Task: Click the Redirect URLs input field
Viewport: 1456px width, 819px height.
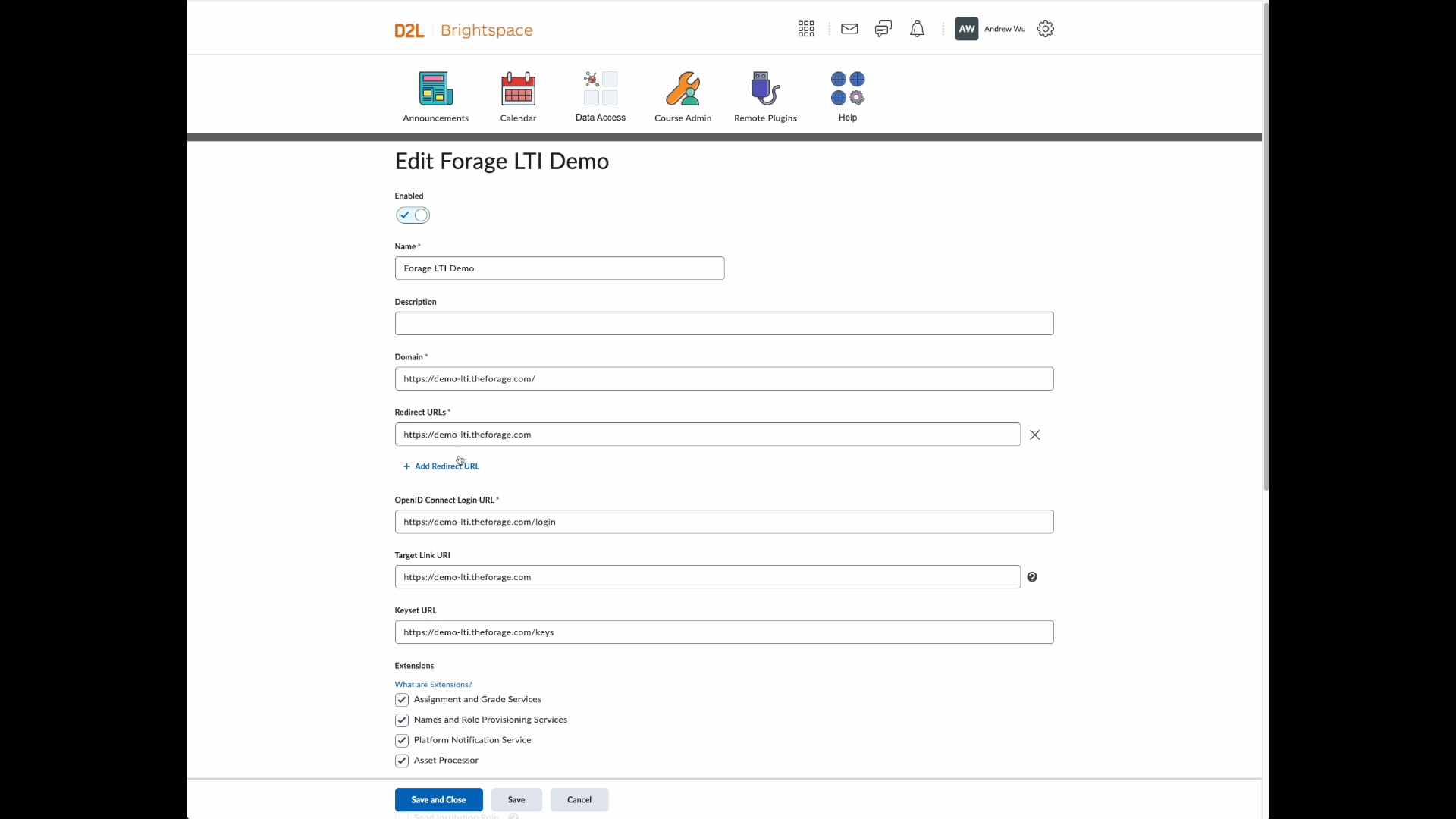Action: pyautogui.click(x=708, y=435)
